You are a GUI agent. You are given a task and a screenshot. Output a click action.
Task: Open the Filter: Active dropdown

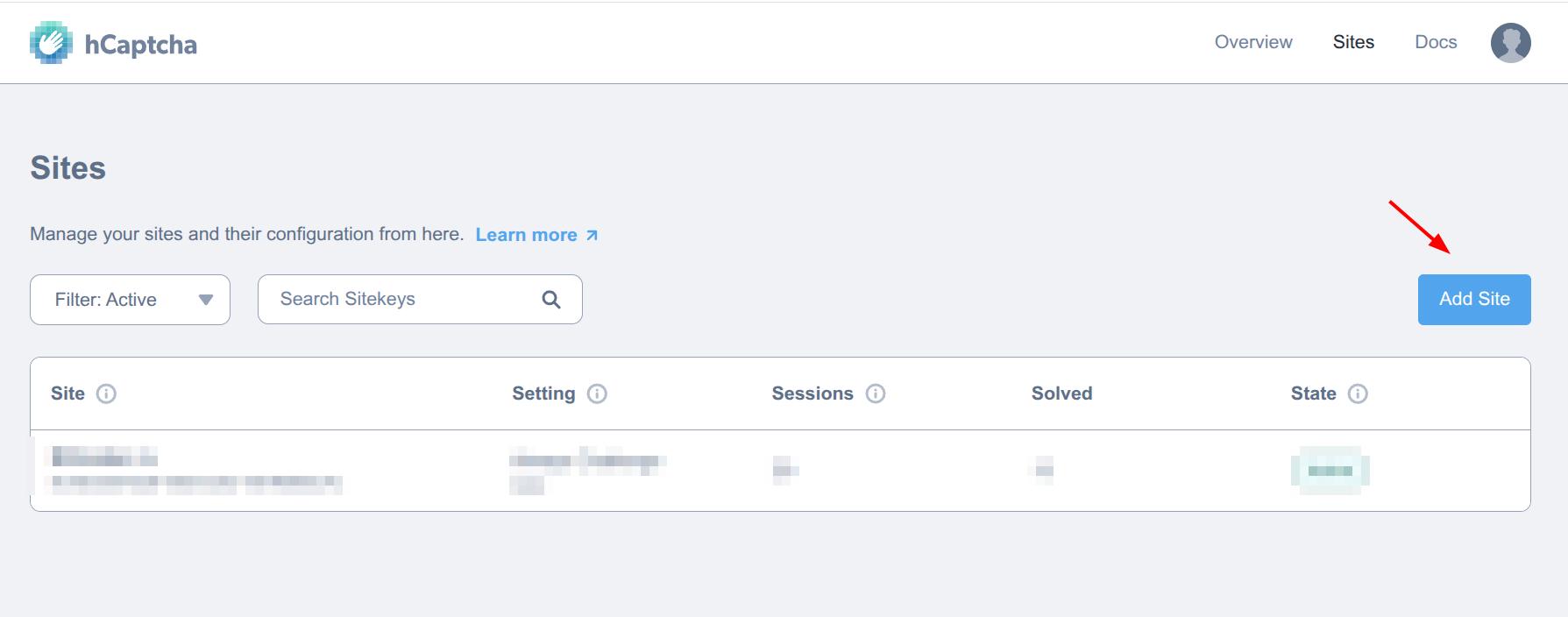coord(130,300)
